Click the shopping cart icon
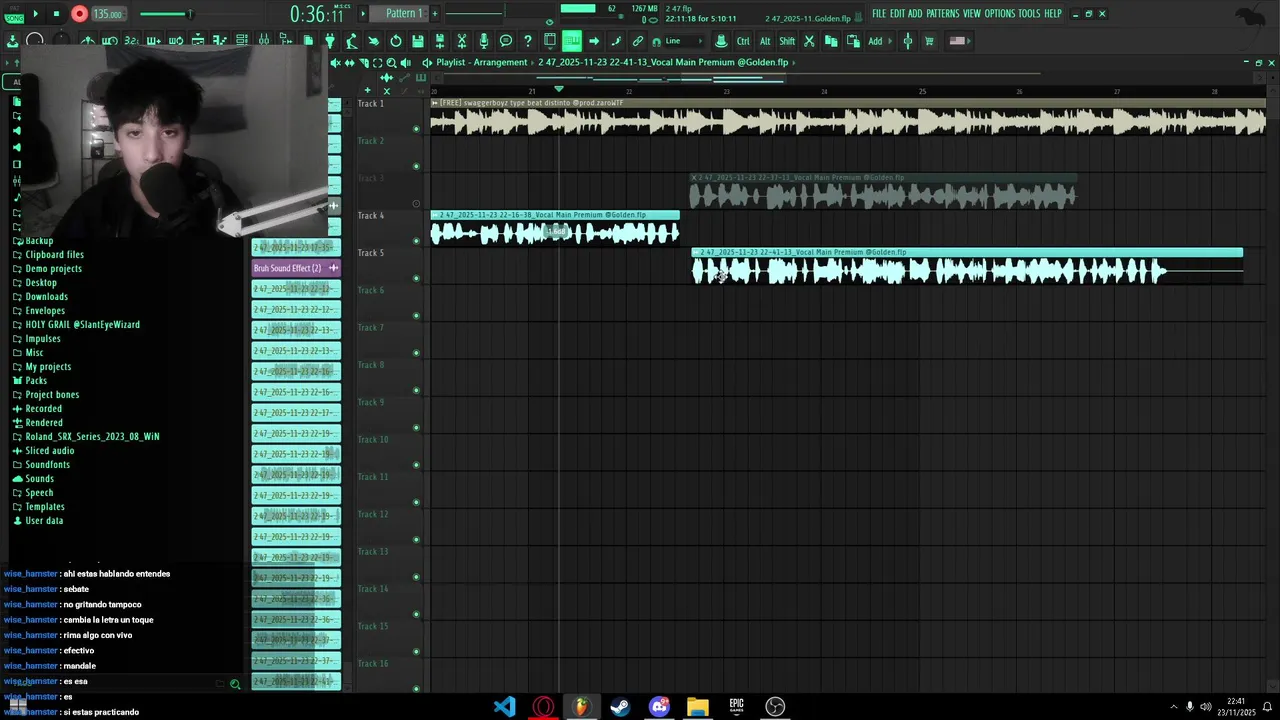The height and width of the screenshot is (720, 1280). point(929,41)
